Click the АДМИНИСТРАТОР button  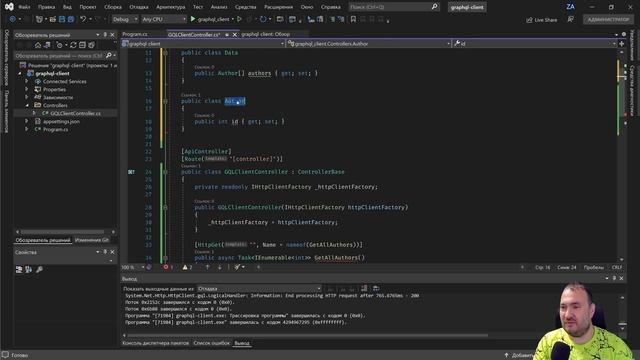[609, 19]
